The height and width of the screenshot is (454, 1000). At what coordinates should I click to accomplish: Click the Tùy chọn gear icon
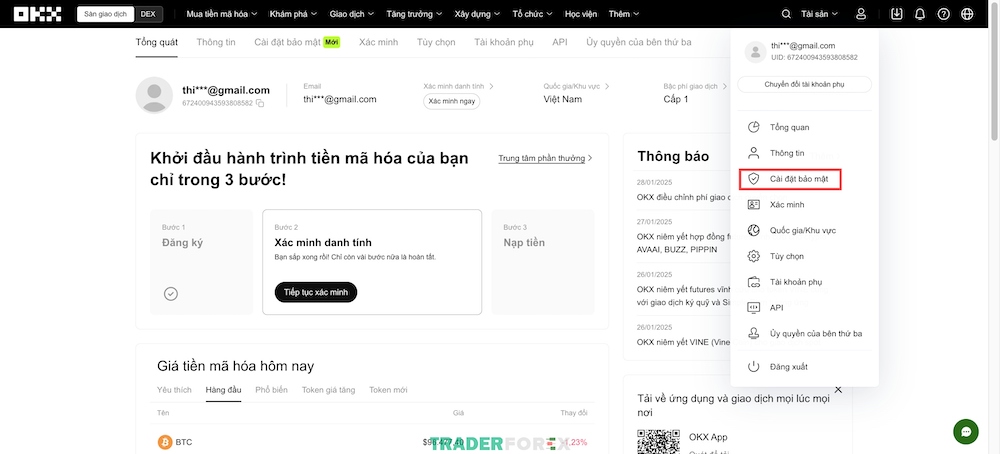tap(753, 256)
